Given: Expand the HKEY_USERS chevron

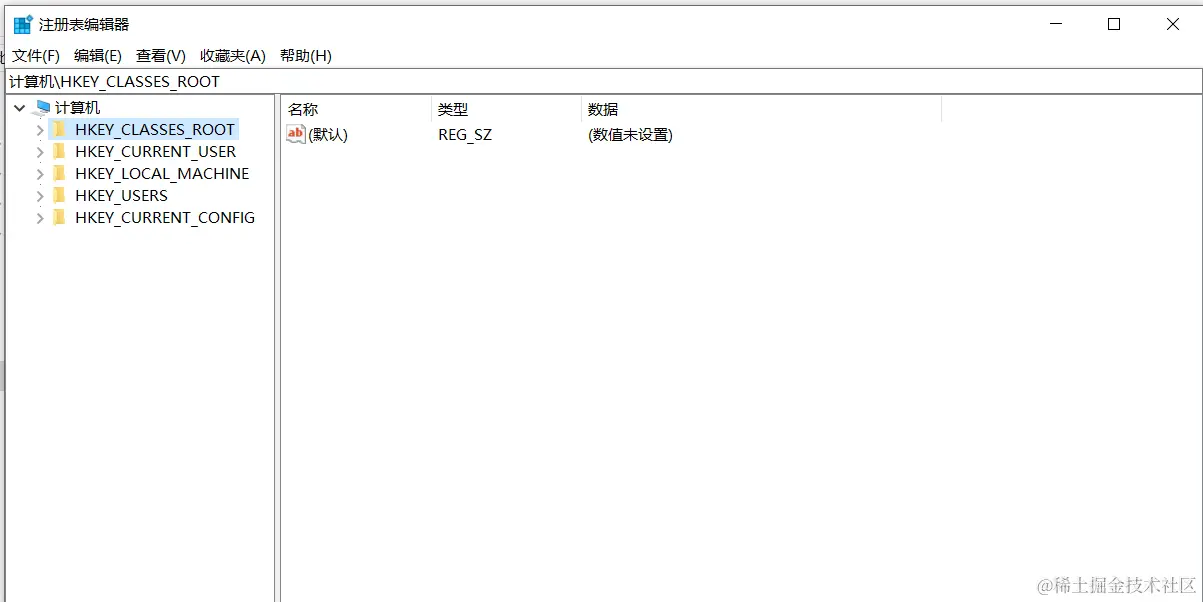Looking at the screenshot, I should point(40,196).
